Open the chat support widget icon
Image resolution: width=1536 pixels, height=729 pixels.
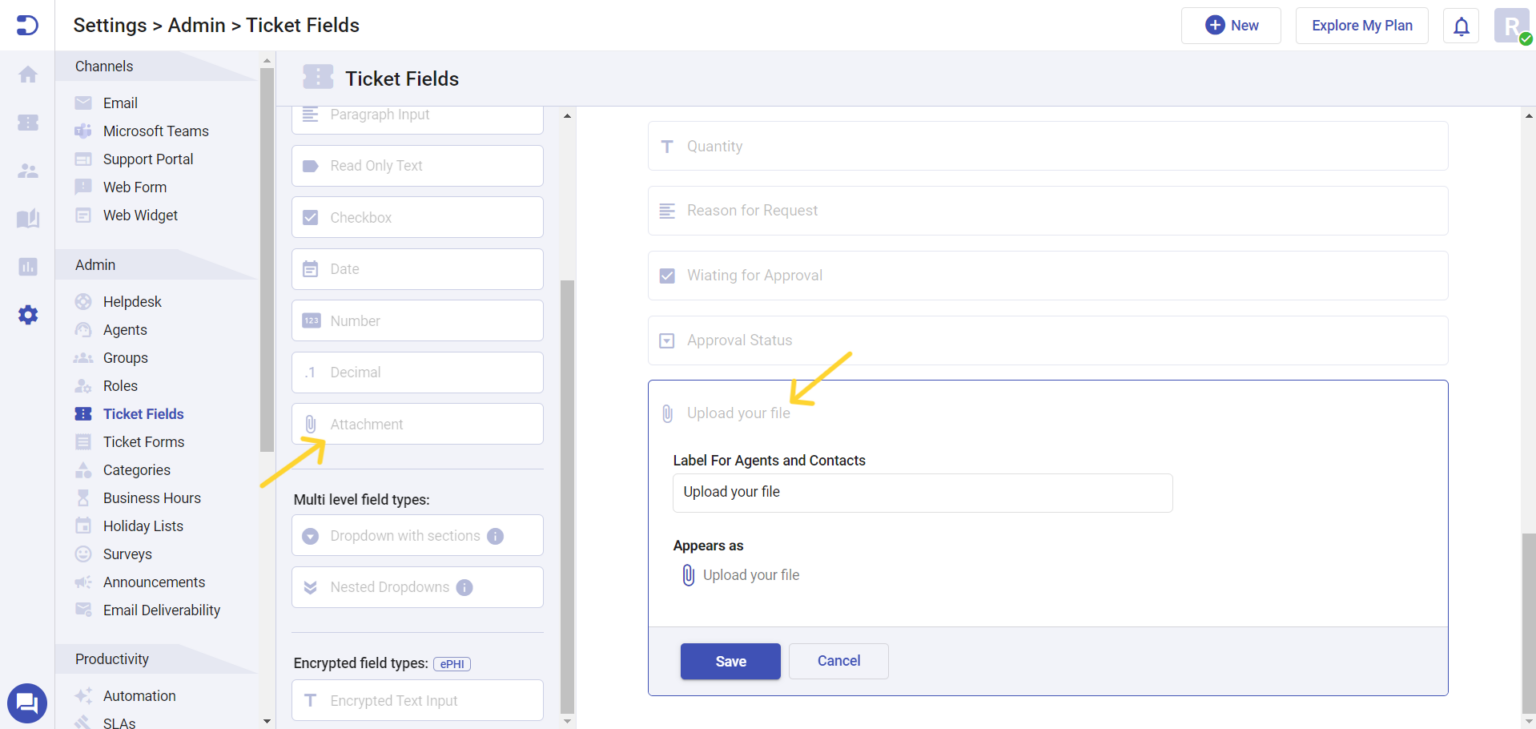coord(27,703)
